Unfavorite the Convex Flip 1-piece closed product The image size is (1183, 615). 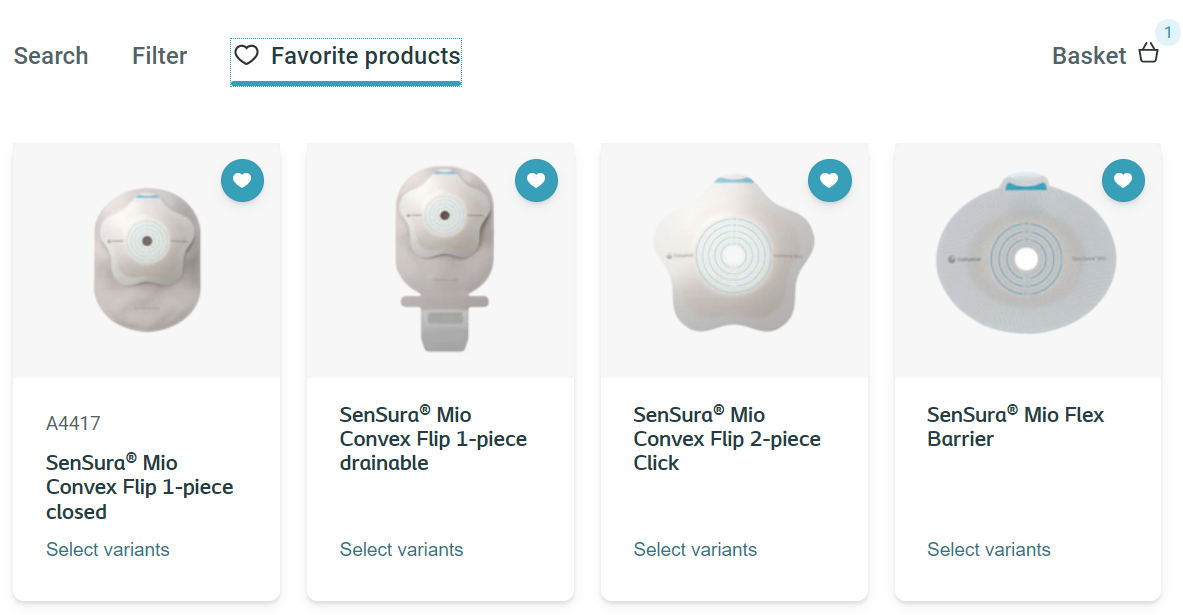point(242,181)
